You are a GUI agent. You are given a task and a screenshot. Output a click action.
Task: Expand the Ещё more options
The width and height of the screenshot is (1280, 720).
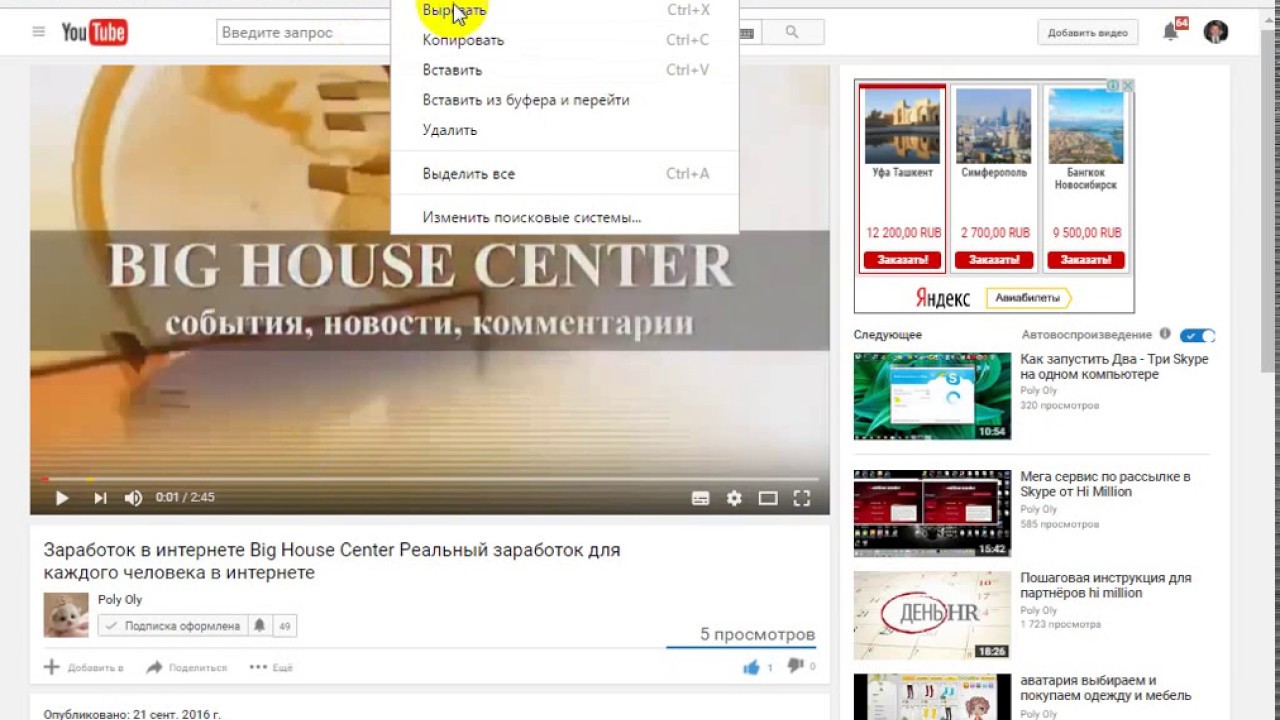(271, 667)
